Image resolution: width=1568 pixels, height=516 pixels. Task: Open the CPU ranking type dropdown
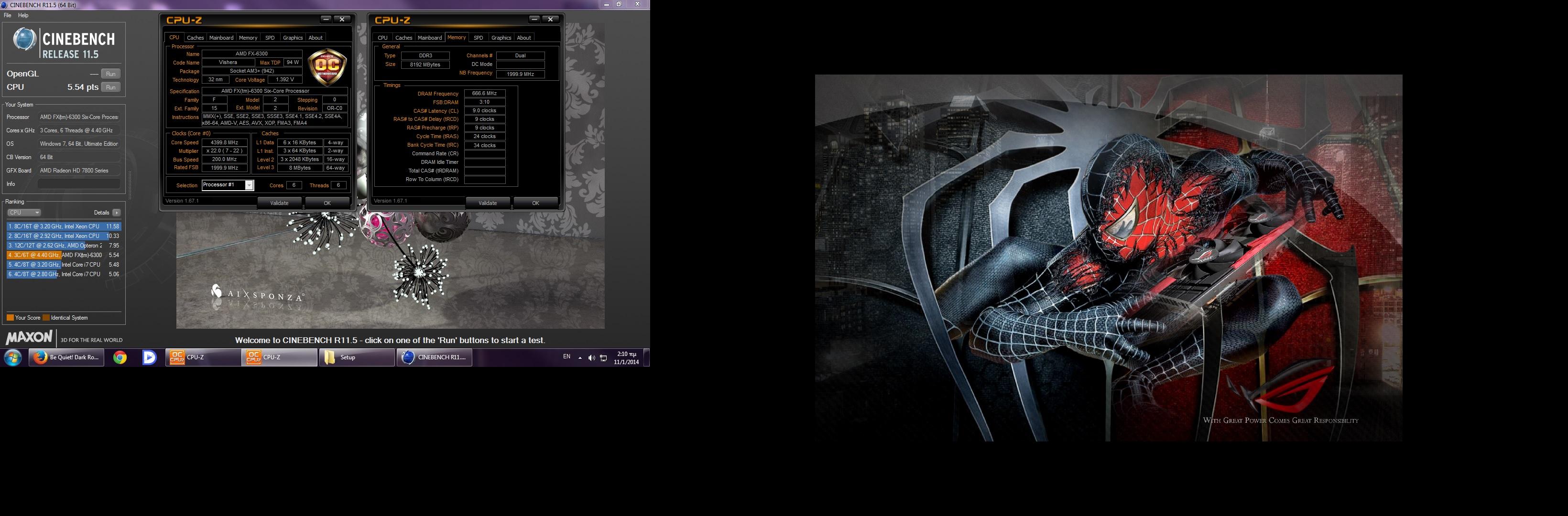pos(24,212)
